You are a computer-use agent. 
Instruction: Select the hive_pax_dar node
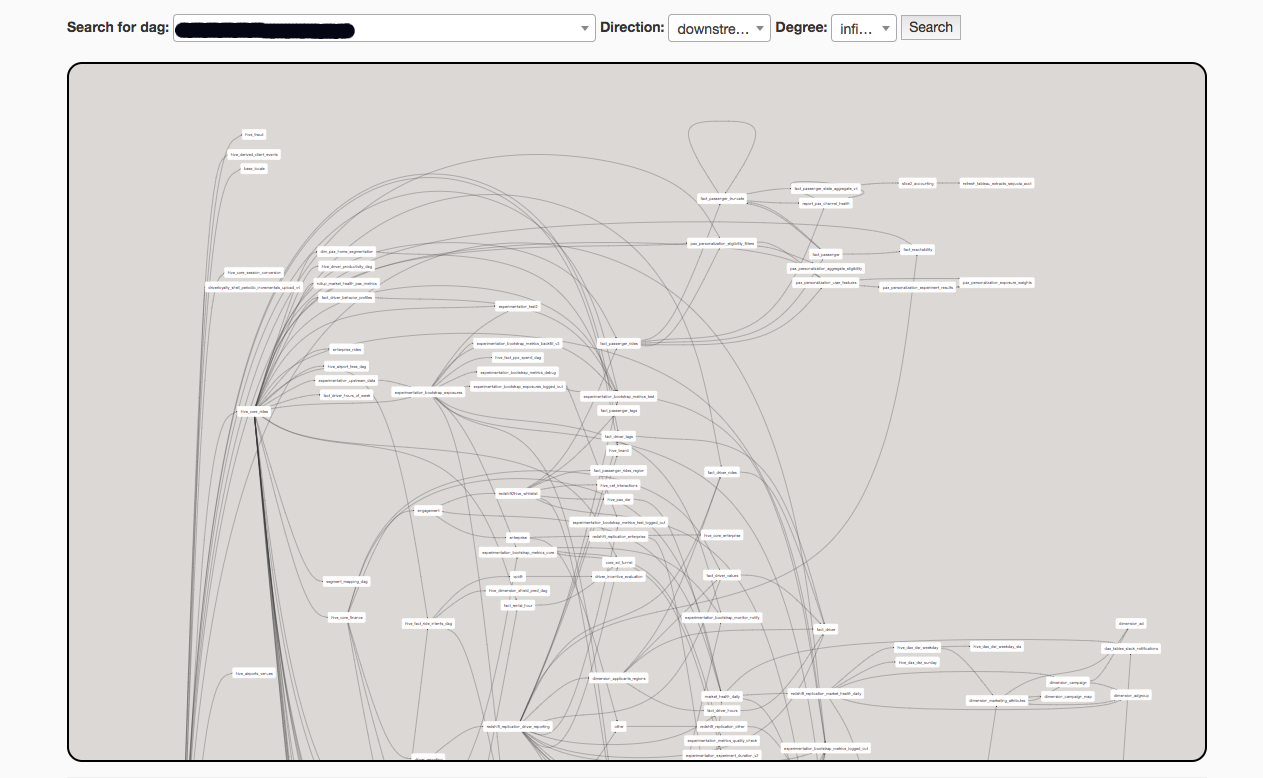[x=619, y=499]
